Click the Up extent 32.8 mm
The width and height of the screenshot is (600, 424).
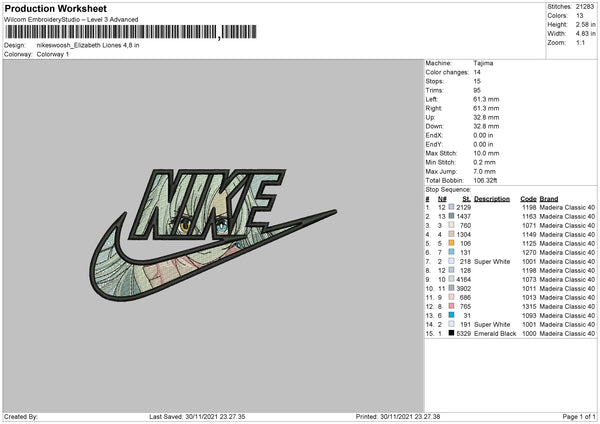click(x=486, y=117)
